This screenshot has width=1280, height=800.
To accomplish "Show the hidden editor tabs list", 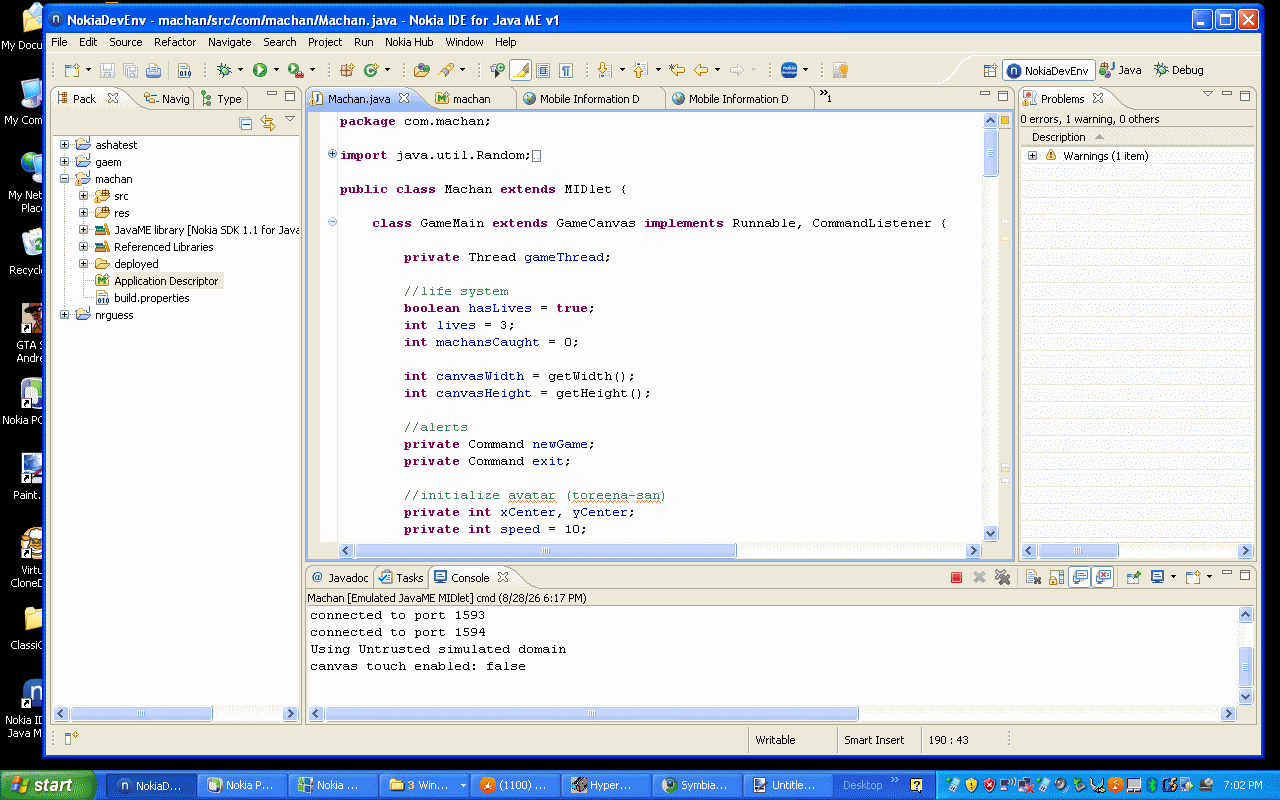I will 825,97.
